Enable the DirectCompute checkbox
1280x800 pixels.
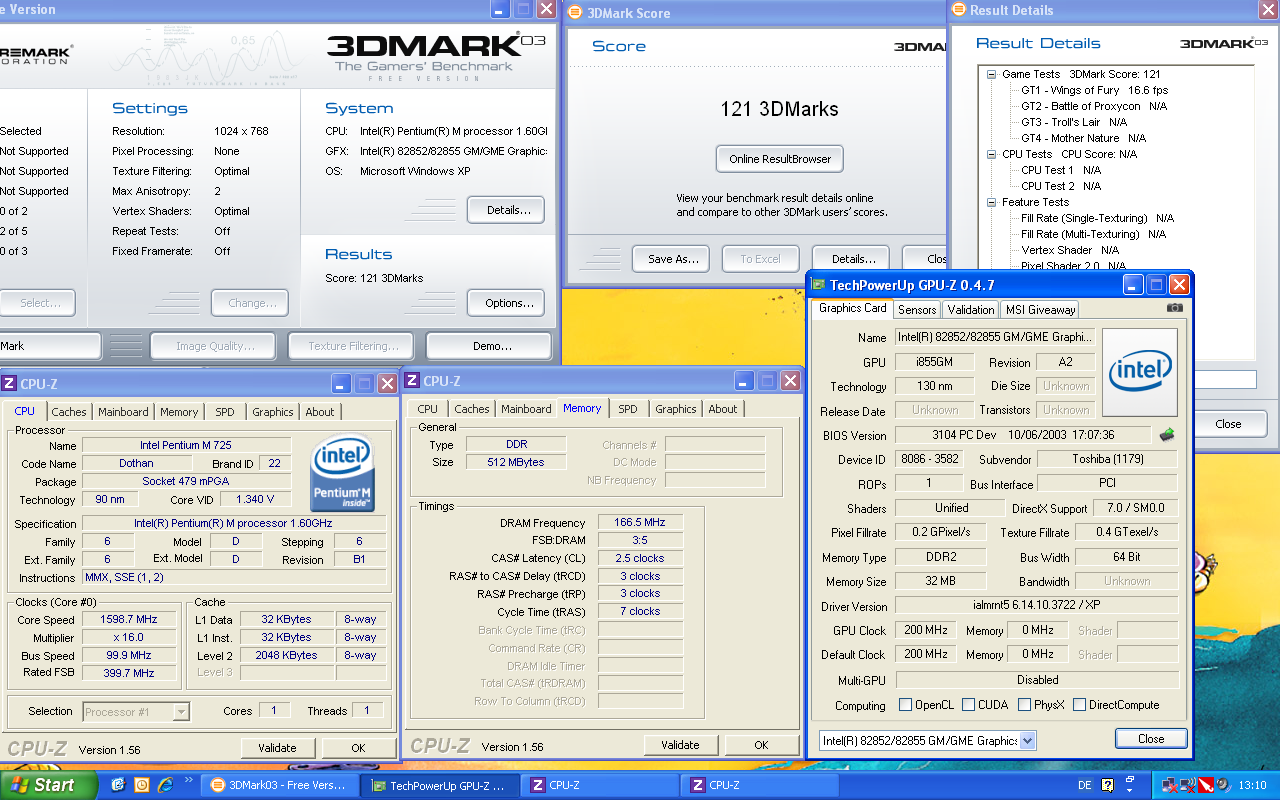[1079, 705]
